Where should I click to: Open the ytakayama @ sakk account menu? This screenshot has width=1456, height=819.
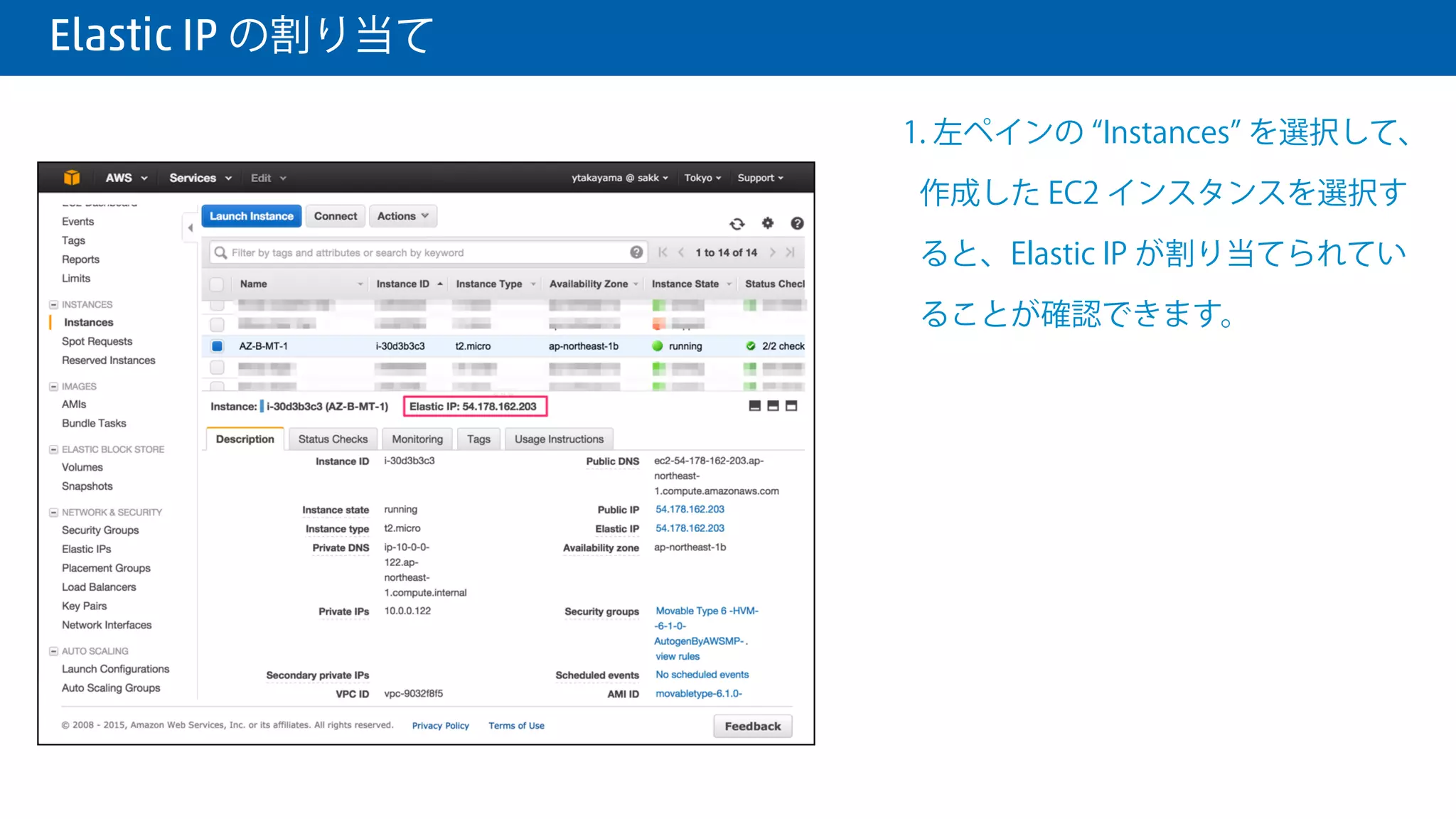point(619,178)
